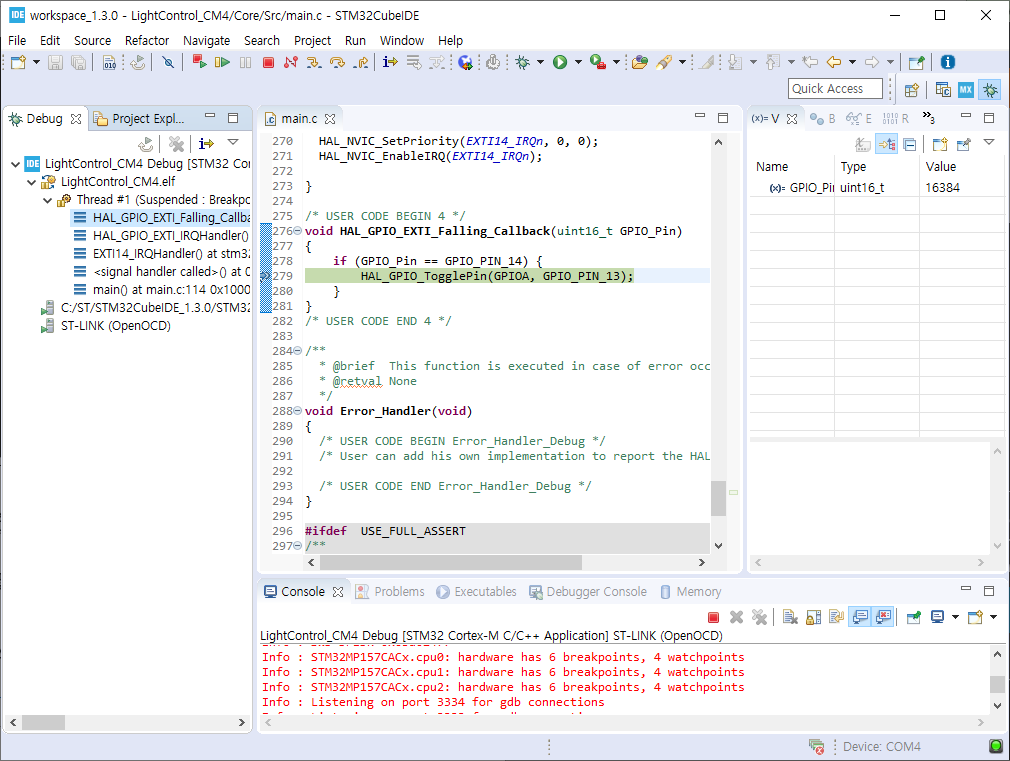Switch to the Project Explorer tab
Screen dimensions: 1010x761
coord(139,119)
